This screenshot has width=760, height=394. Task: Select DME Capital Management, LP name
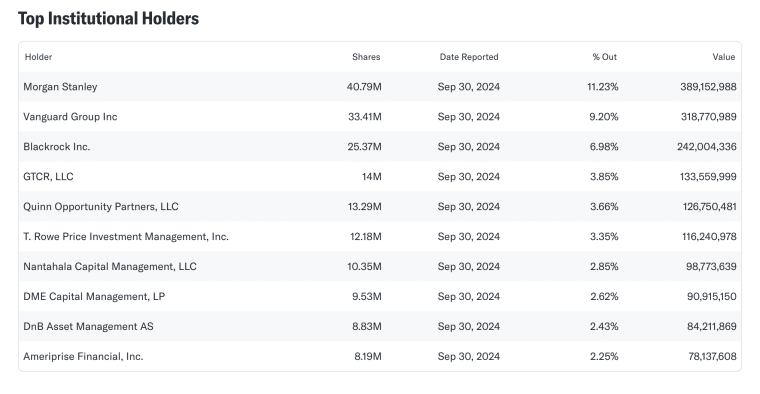point(94,297)
